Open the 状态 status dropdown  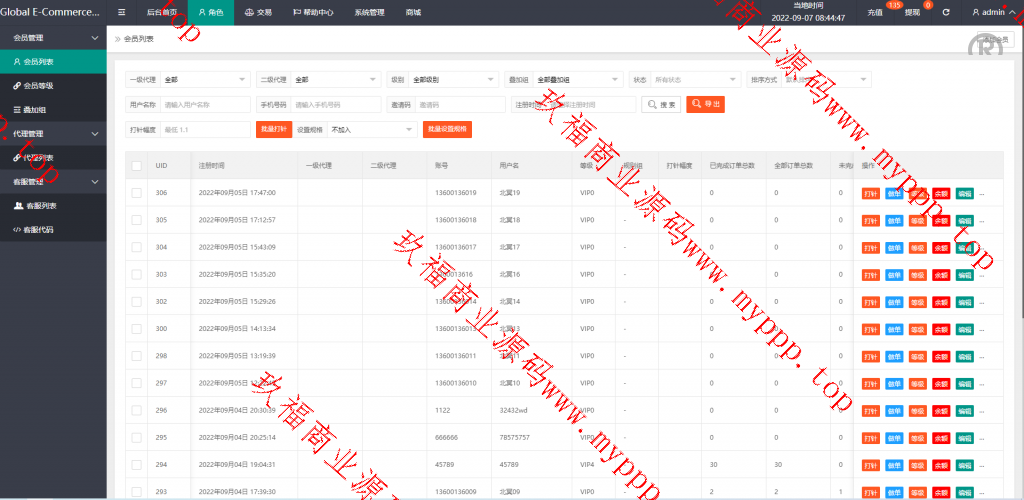pos(695,80)
